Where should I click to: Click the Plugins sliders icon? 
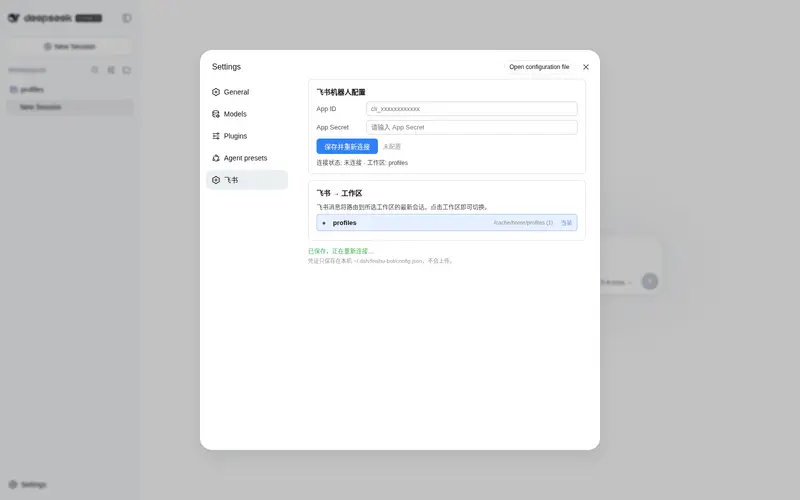[216, 136]
